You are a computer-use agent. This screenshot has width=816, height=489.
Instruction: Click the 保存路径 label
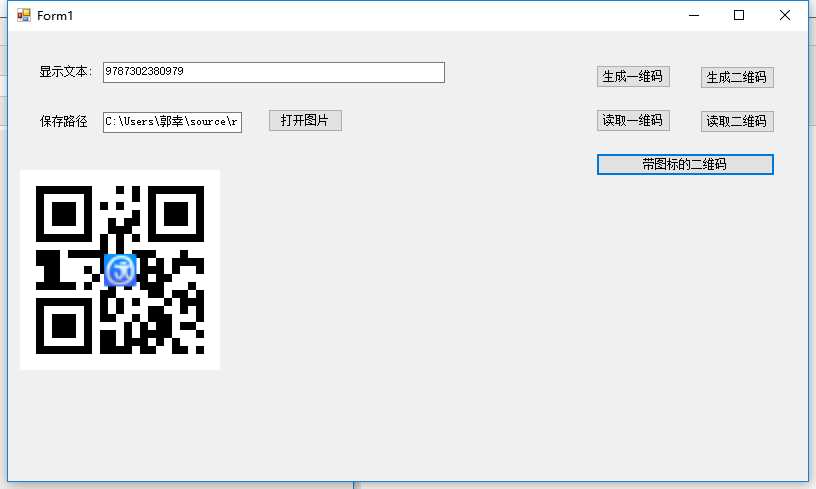pyautogui.click(x=63, y=122)
